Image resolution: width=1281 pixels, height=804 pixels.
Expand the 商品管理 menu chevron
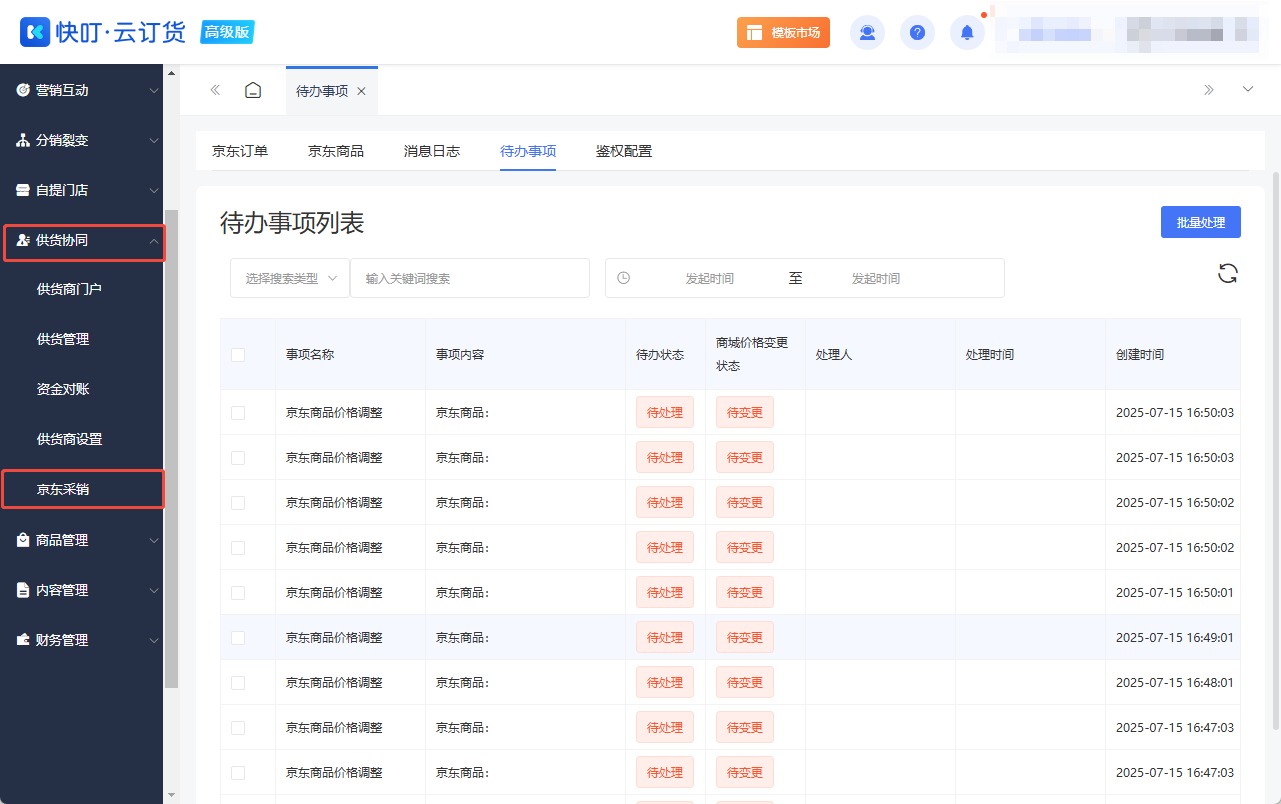tap(153, 541)
